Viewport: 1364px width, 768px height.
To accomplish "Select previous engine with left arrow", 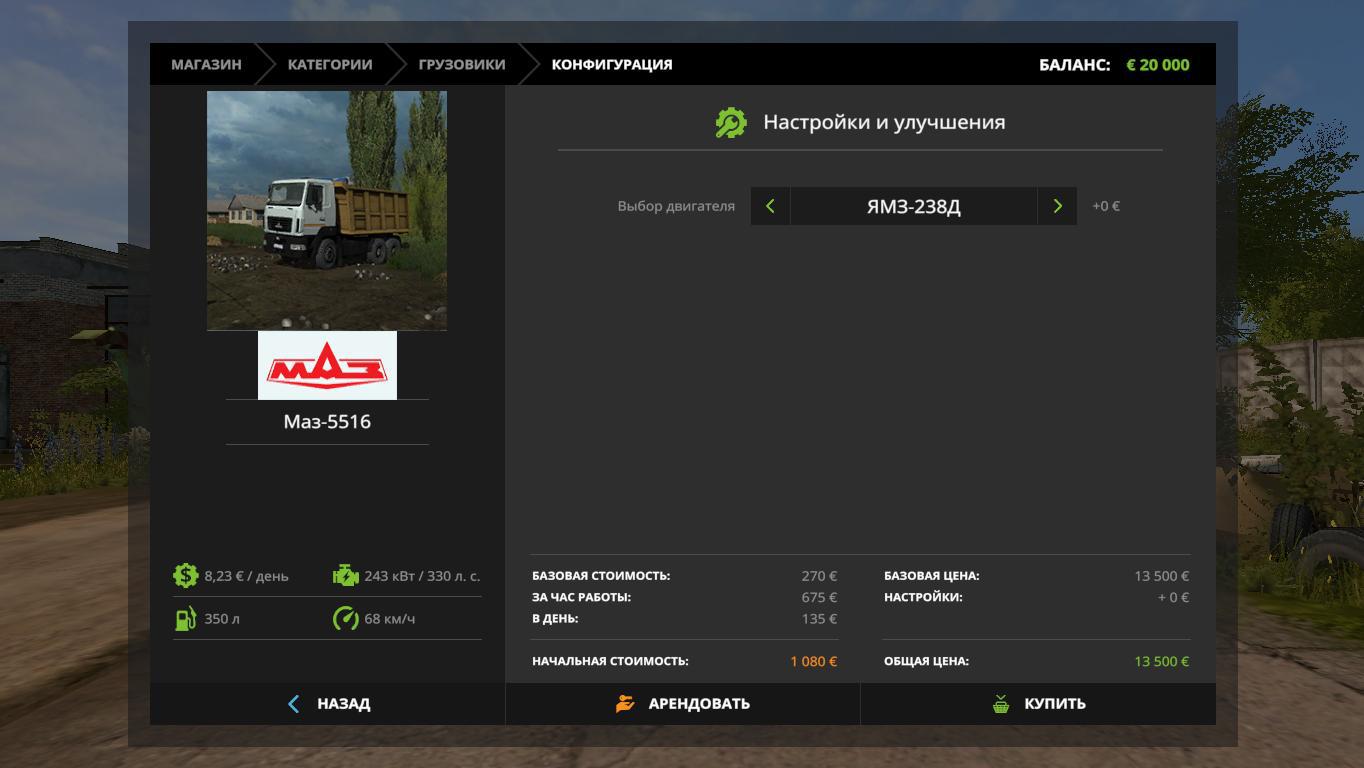I will point(770,206).
